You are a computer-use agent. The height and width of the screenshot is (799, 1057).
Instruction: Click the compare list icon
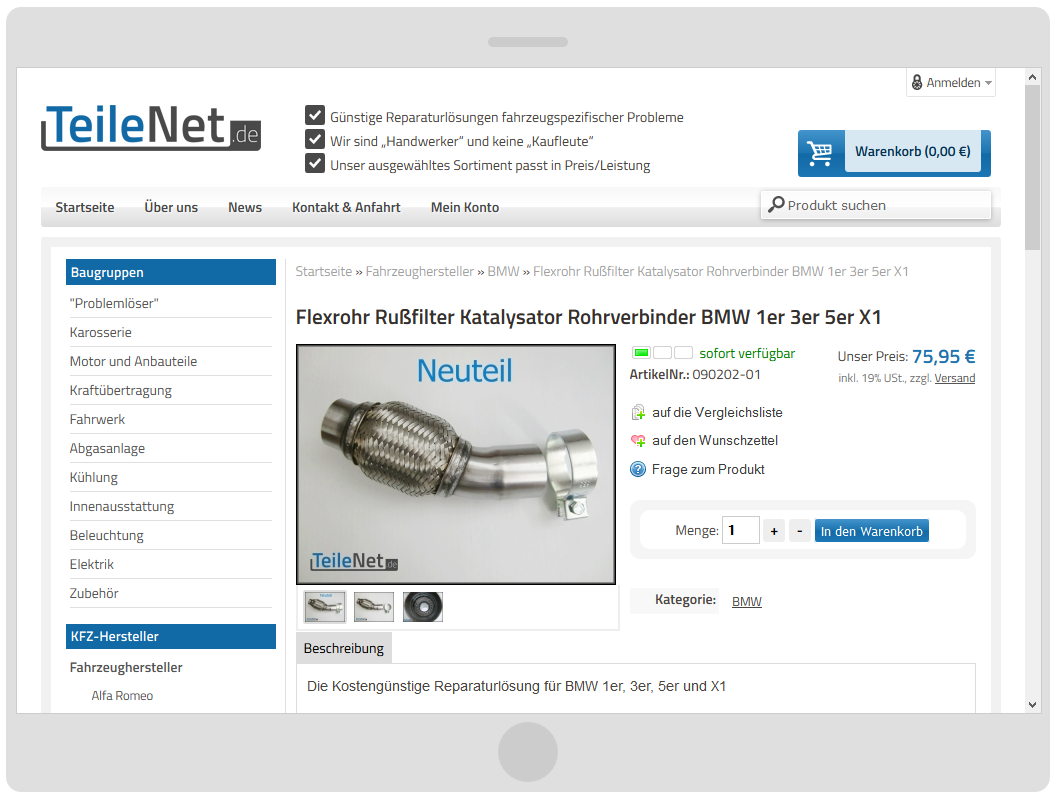point(638,413)
